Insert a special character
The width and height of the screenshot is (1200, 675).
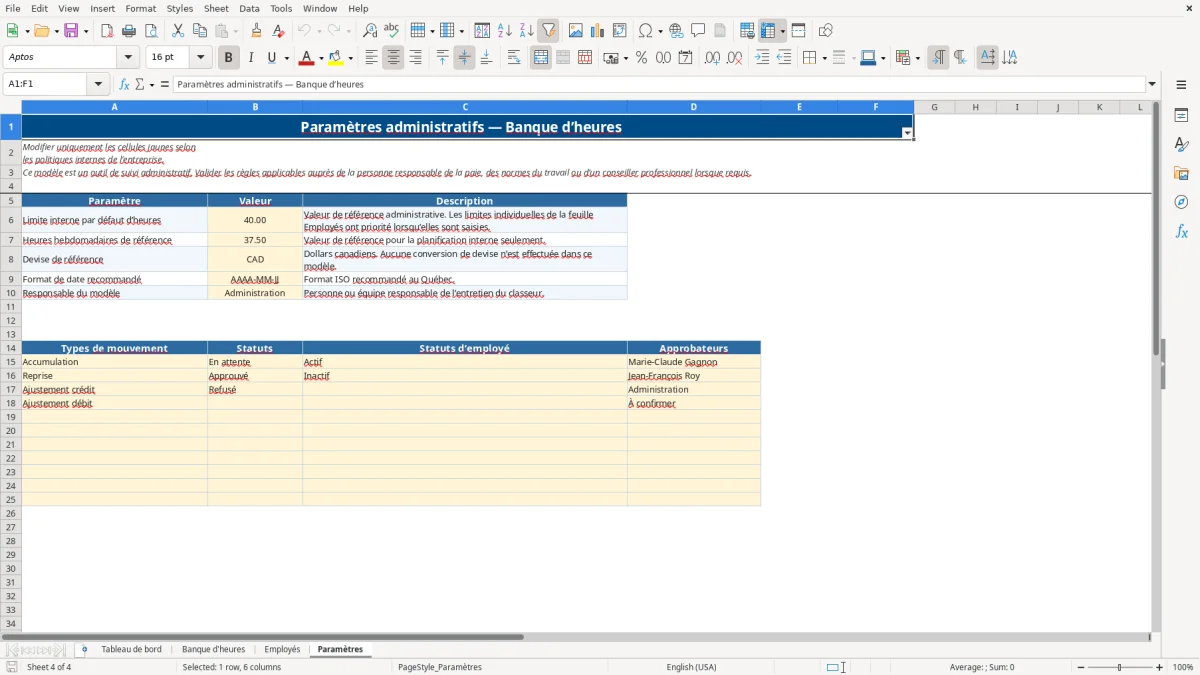click(x=645, y=31)
